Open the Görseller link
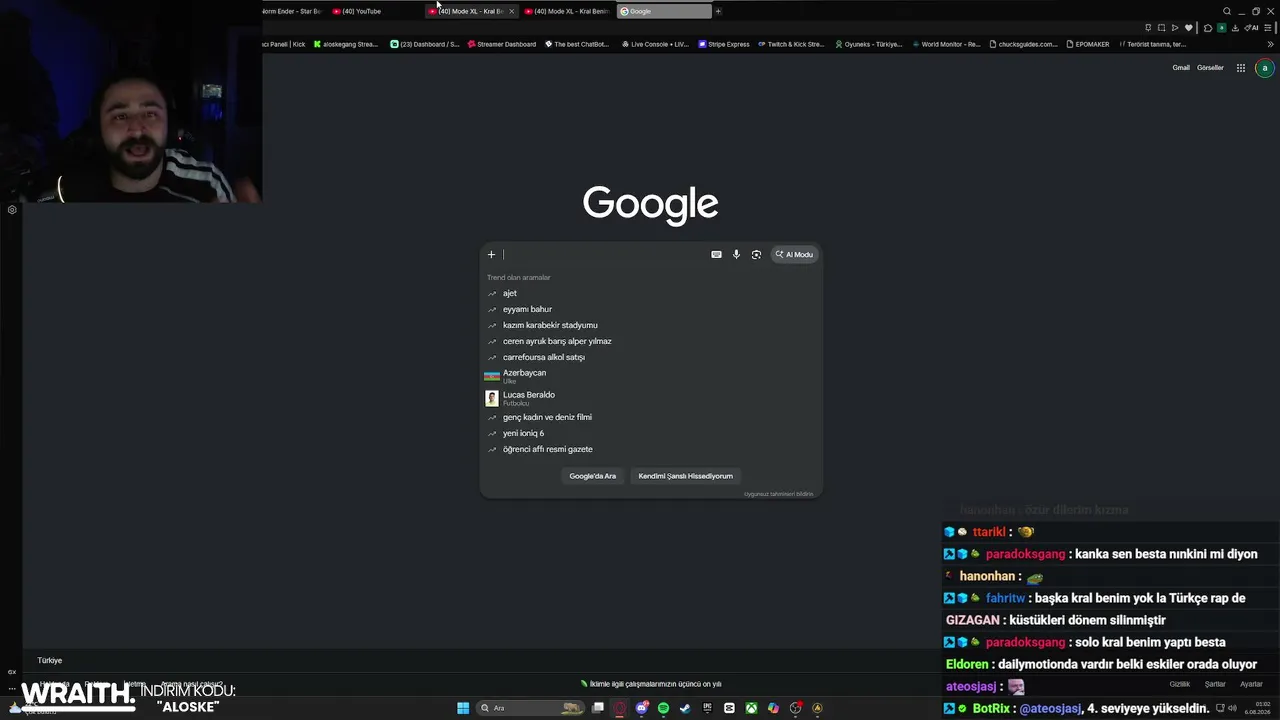This screenshot has width=1280, height=720. [1210, 68]
